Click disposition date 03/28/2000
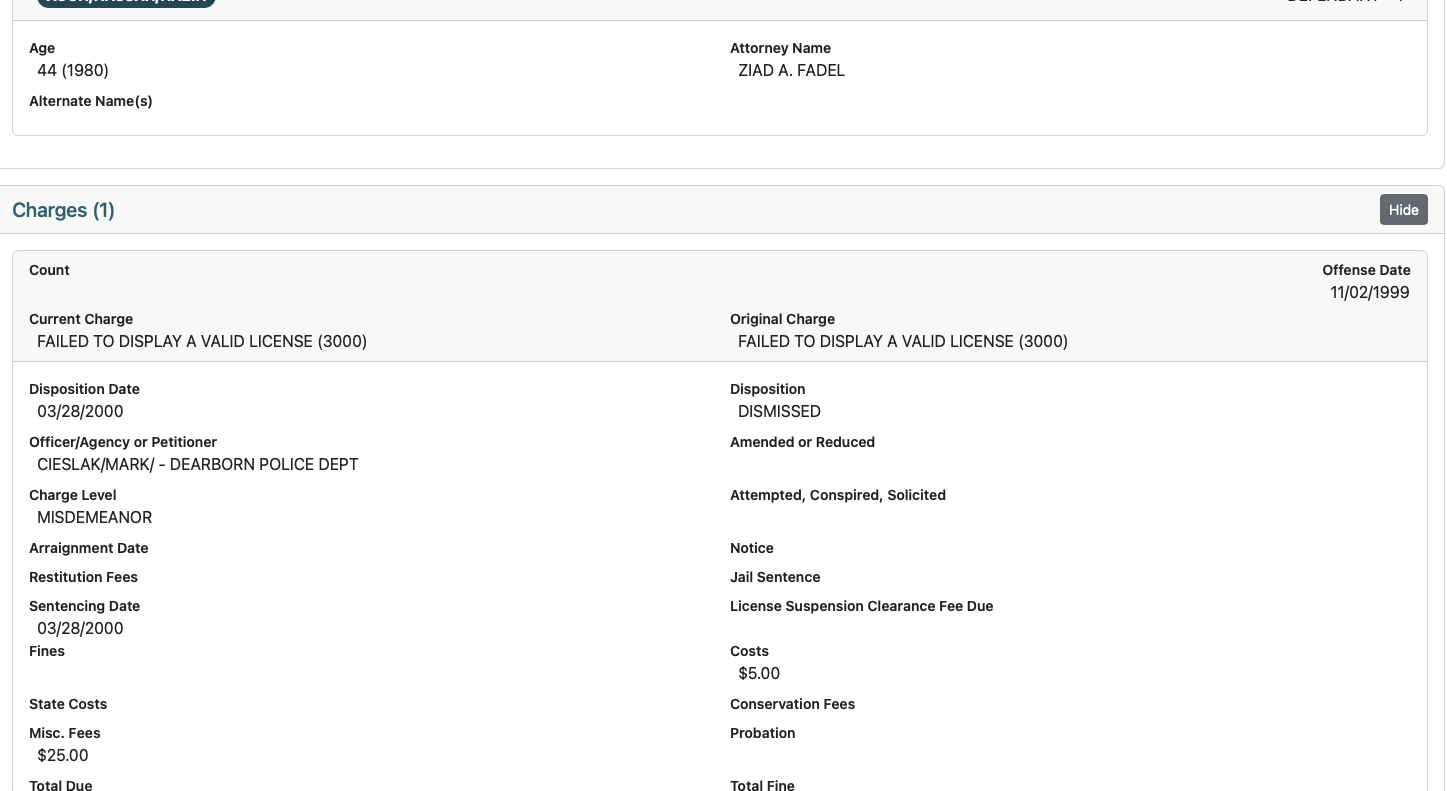Image resolution: width=1447 pixels, height=791 pixels. pos(80,411)
